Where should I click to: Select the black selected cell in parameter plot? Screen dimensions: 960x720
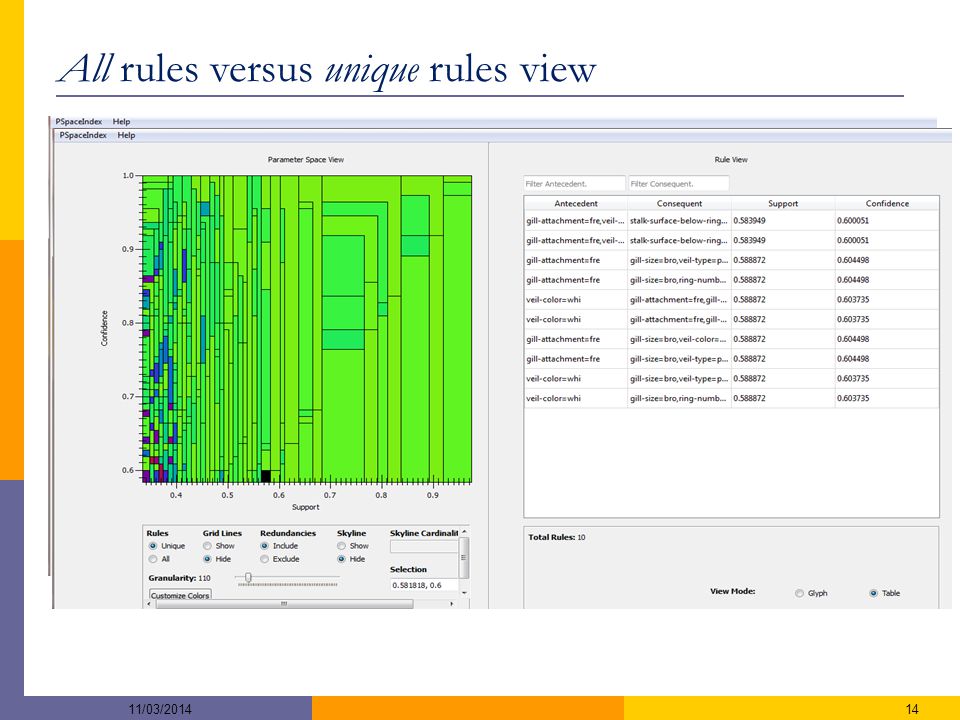[266, 476]
